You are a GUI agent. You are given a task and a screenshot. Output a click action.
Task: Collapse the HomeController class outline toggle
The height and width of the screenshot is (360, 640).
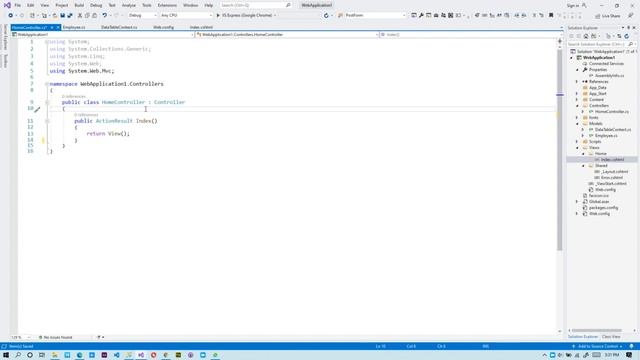(x=47, y=102)
